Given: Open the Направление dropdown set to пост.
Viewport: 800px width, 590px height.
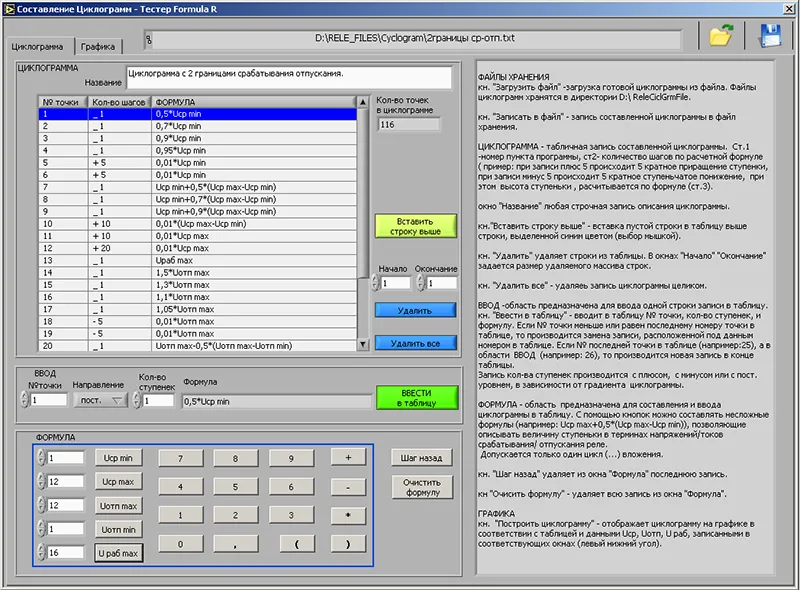Looking at the screenshot, I should pos(100,400).
